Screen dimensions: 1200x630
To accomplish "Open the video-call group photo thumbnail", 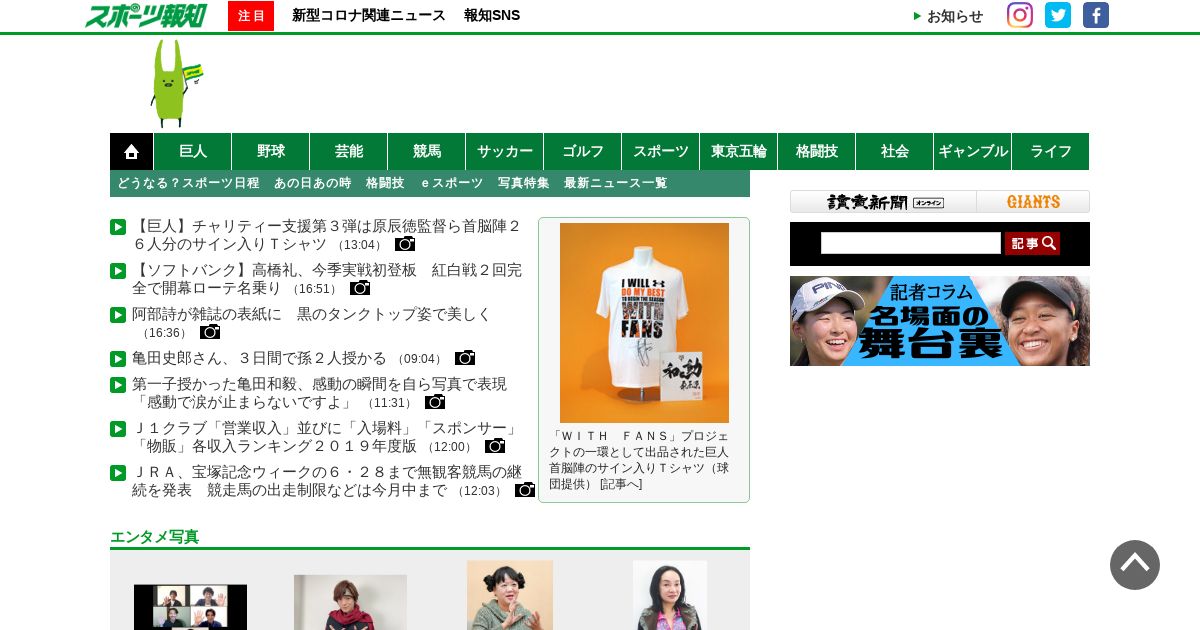I will click(x=190, y=607).
